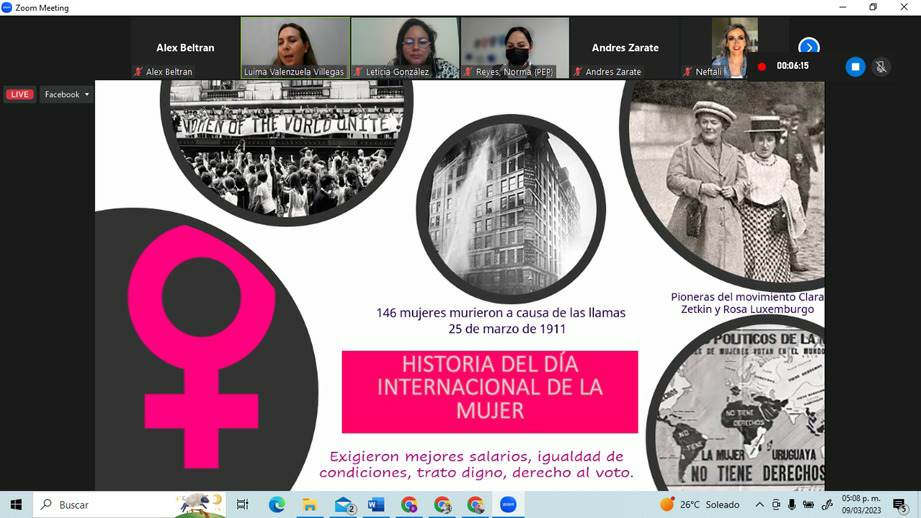The image size is (921, 518).
Task: Open the first Chrome taskbar icon
Action: pyautogui.click(x=409, y=504)
